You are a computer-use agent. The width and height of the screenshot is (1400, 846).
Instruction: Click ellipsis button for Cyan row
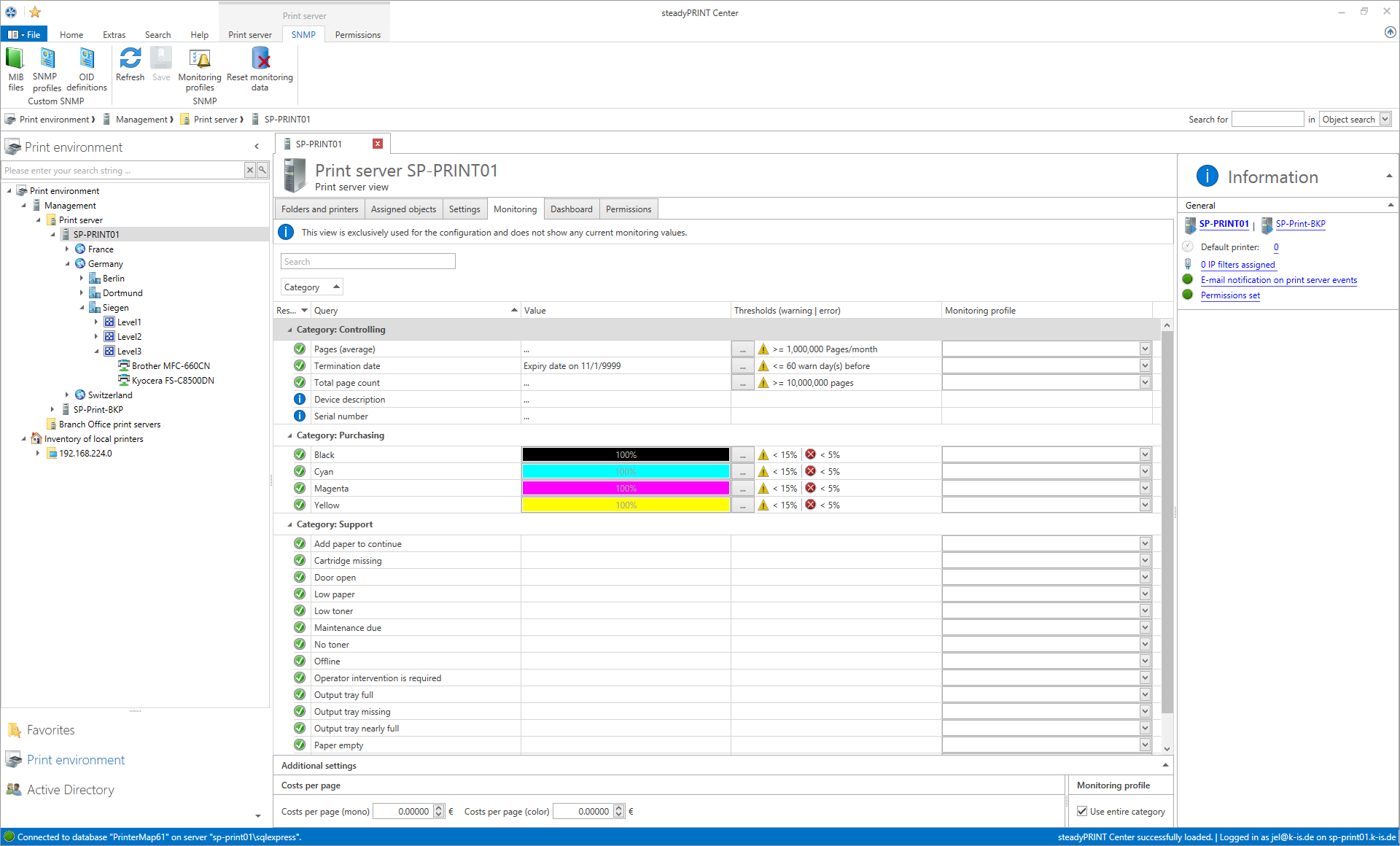click(x=742, y=472)
